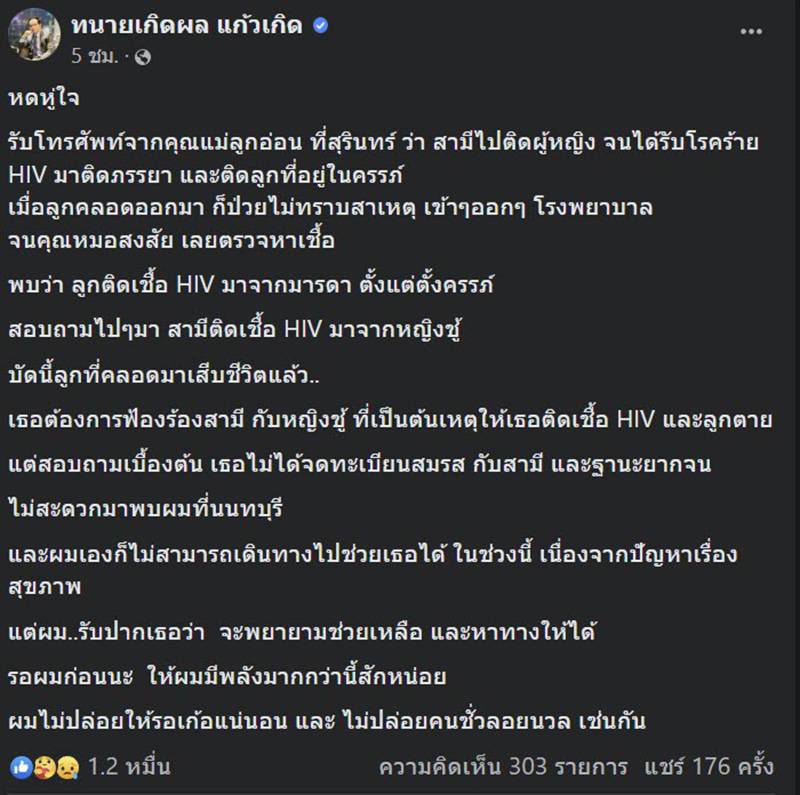Click the sad crying-face reaction icon
The image size is (800, 795).
[x=68, y=767]
